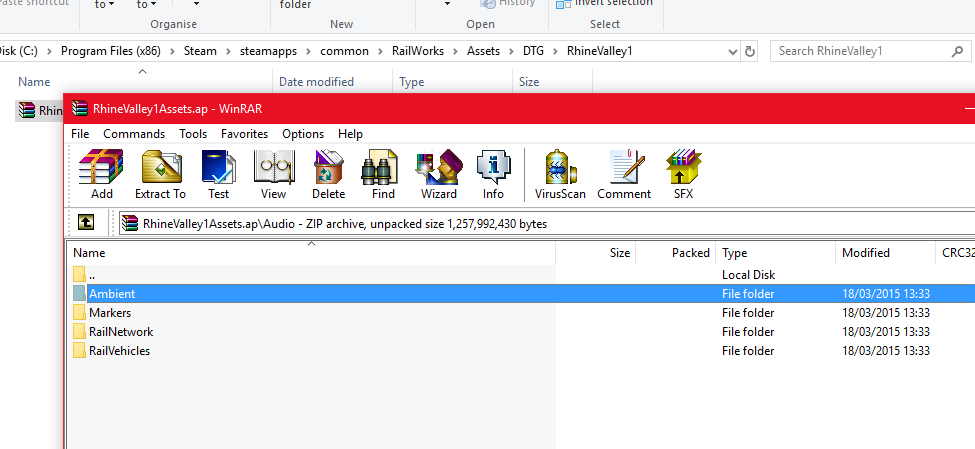
Task: Expand chevron after steamapps breadcrumb
Action: (x=308, y=51)
